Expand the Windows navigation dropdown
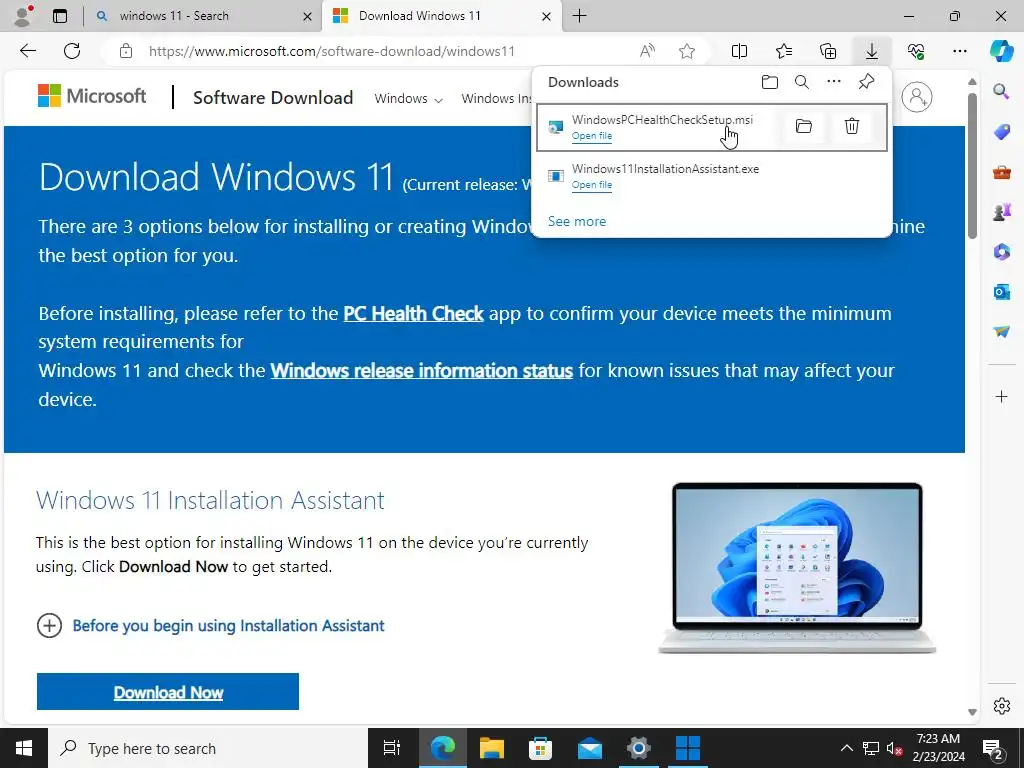Screen dimensions: 1024x768 tap(408, 99)
